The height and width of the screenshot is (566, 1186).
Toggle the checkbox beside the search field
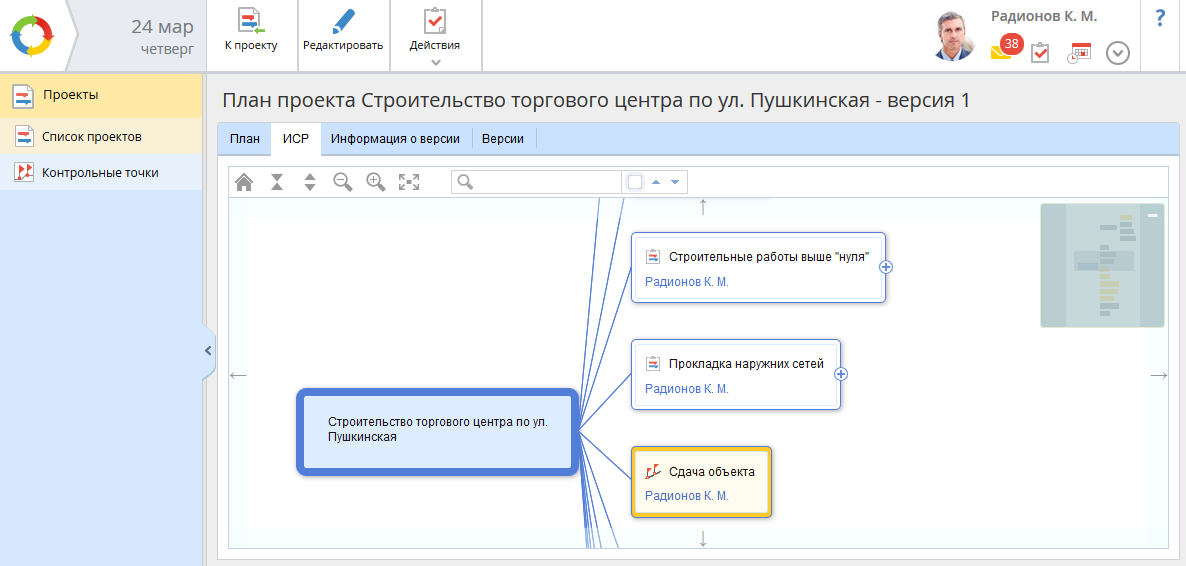pos(634,182)
